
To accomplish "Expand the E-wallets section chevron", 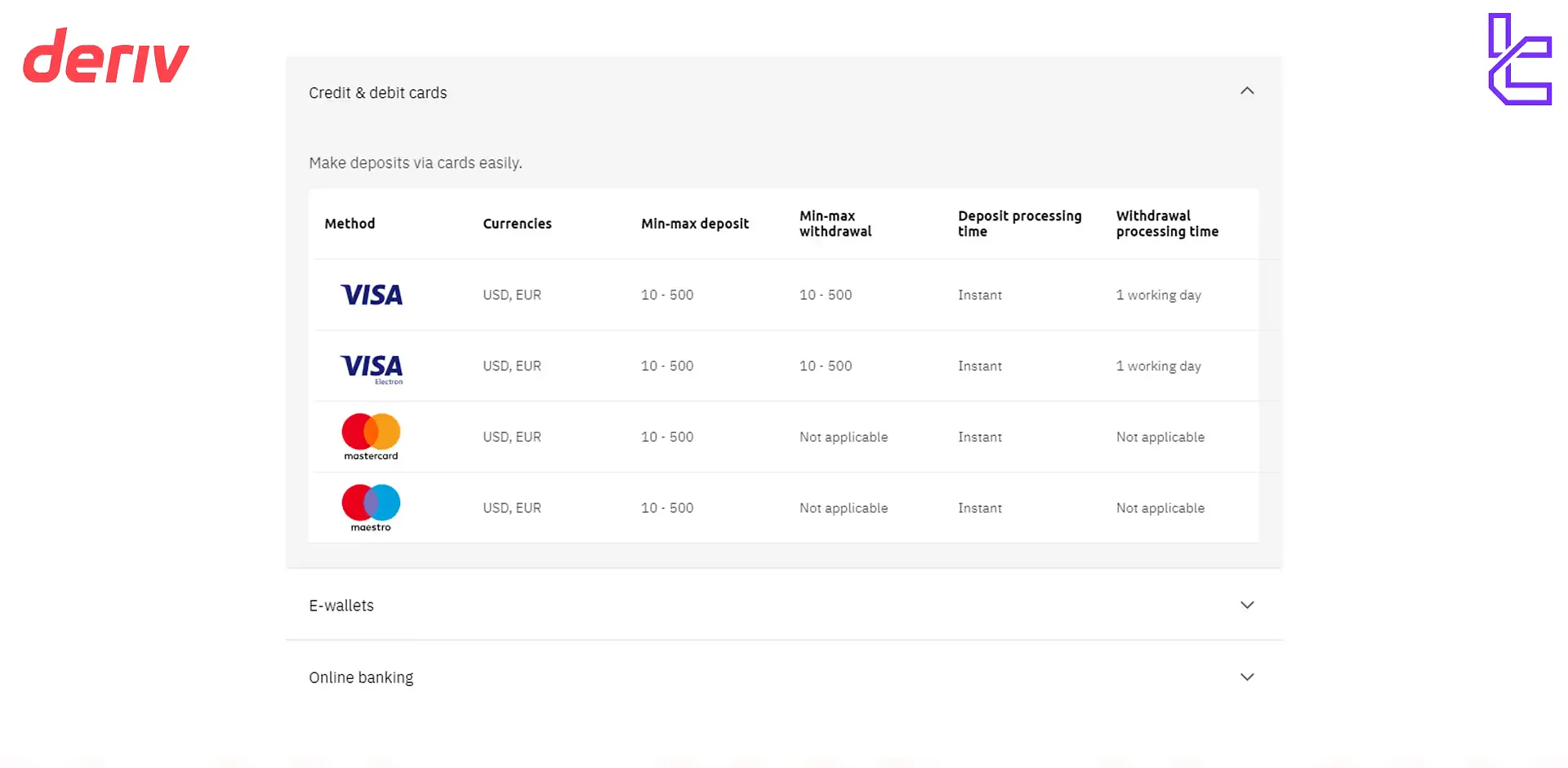I will click(x=1246, y=605).
